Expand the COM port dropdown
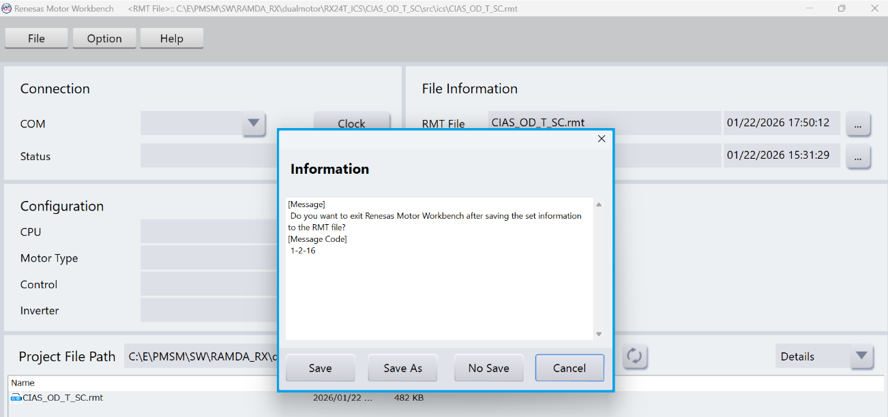The width and height of the screenshot is (888, 417). (254, 123)
